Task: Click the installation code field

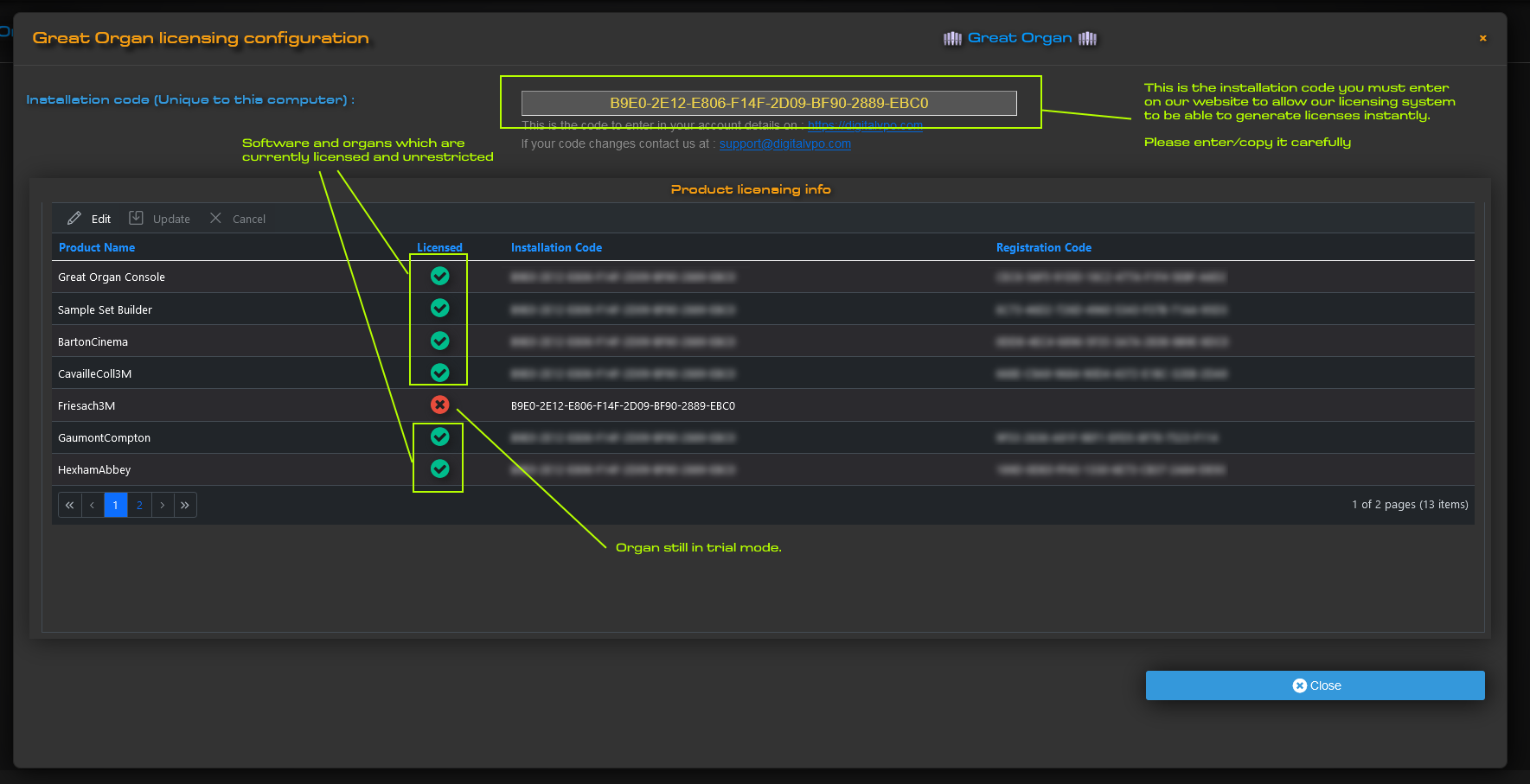Action: tap(769, 103)
